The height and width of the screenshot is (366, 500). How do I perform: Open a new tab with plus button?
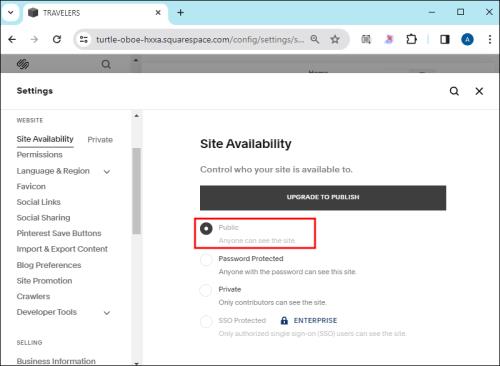(x=180, y=13)
